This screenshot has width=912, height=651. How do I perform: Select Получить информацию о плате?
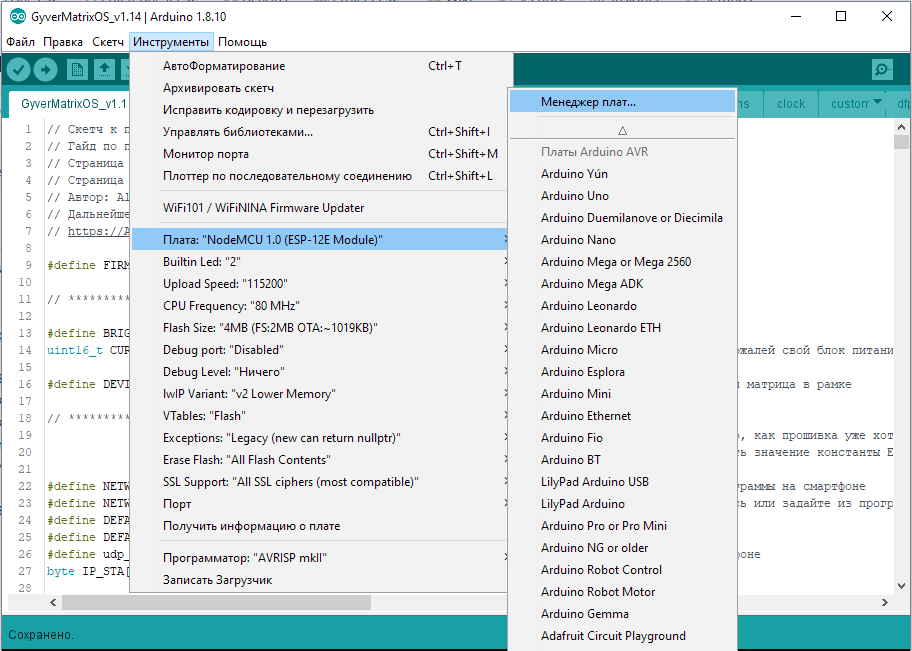tap(320, 526)
